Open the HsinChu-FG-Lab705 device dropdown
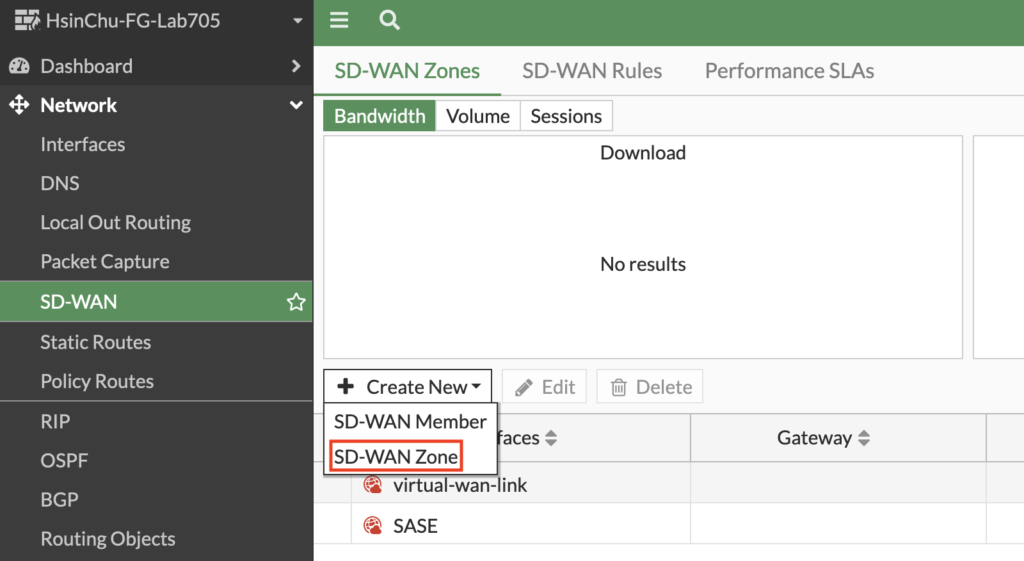1024x561 pixels. coord(296,21)
